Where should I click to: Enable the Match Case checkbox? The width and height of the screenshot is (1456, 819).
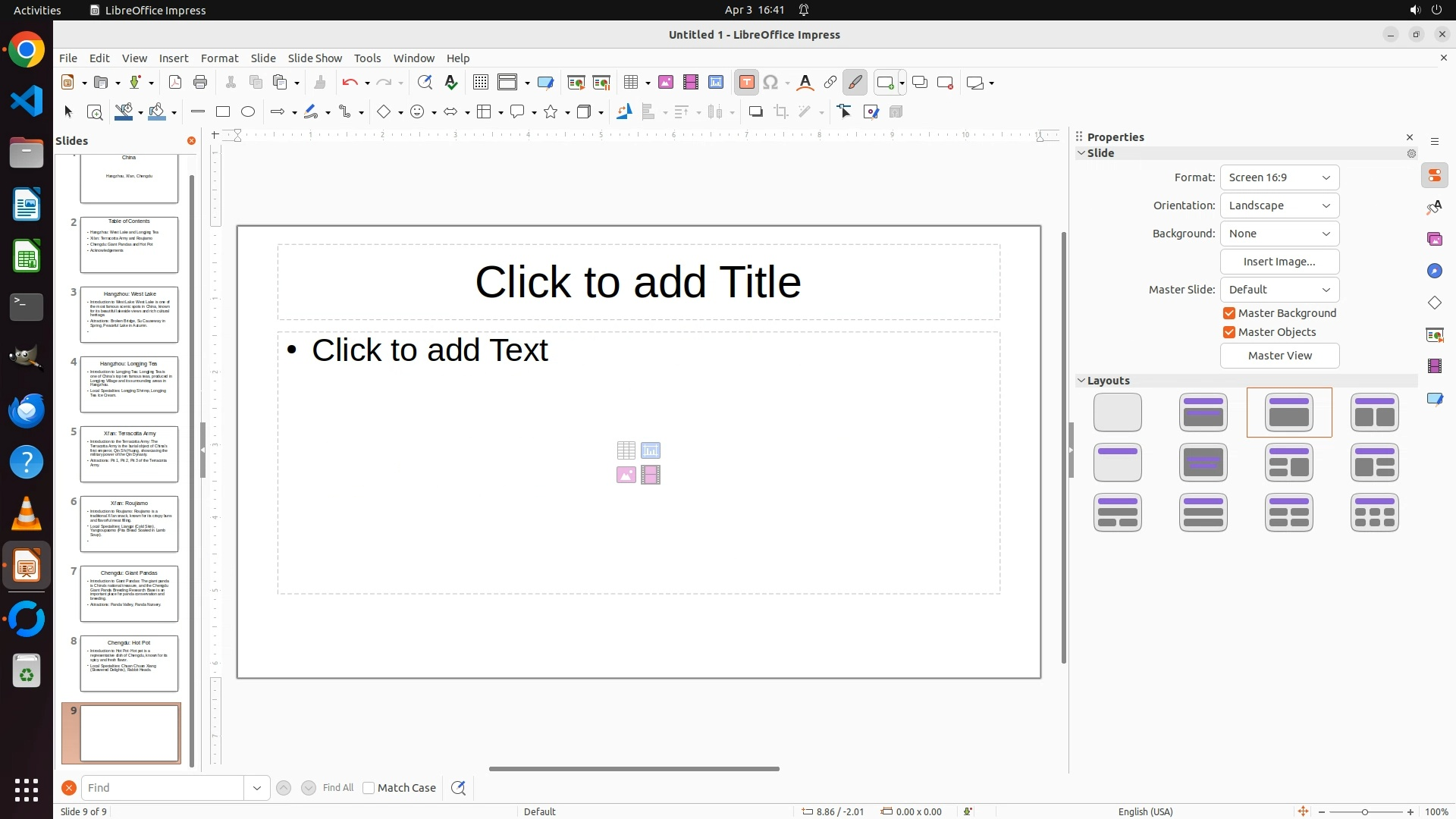369,788
